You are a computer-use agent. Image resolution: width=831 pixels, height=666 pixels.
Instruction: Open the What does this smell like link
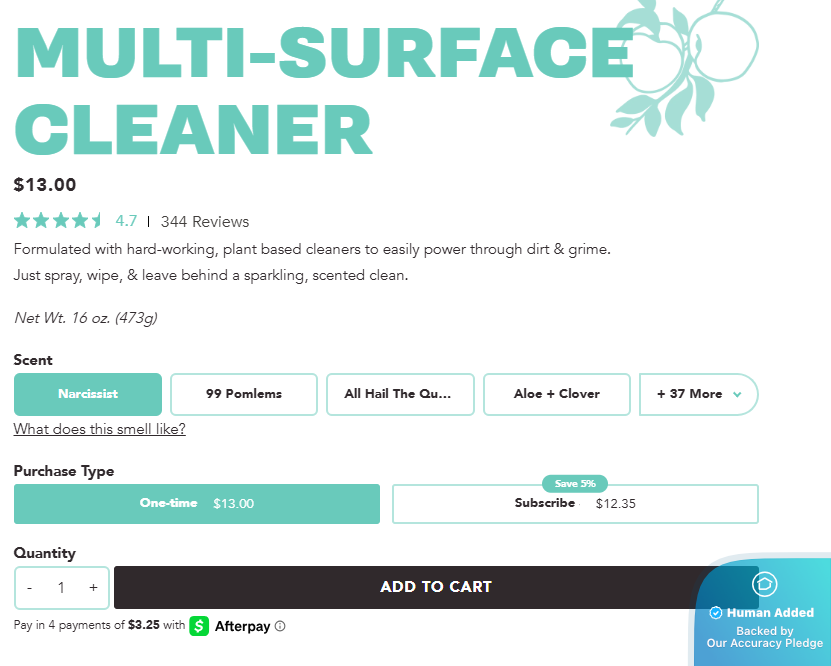point(99,429)
